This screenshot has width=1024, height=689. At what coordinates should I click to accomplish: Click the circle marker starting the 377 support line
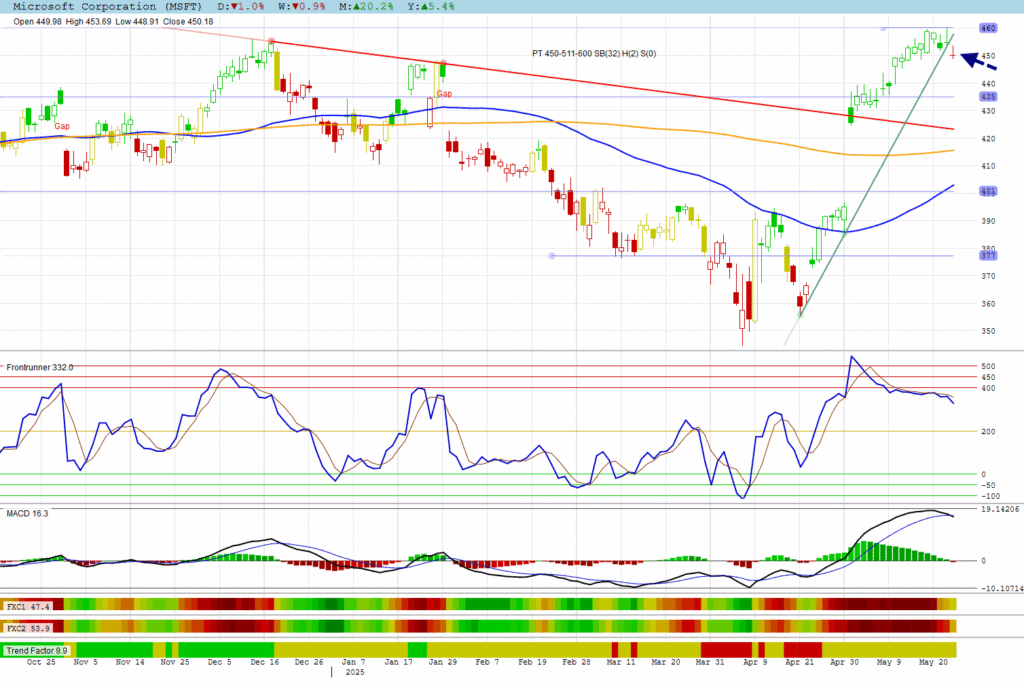pyautogui.click(x=552, y=256)
